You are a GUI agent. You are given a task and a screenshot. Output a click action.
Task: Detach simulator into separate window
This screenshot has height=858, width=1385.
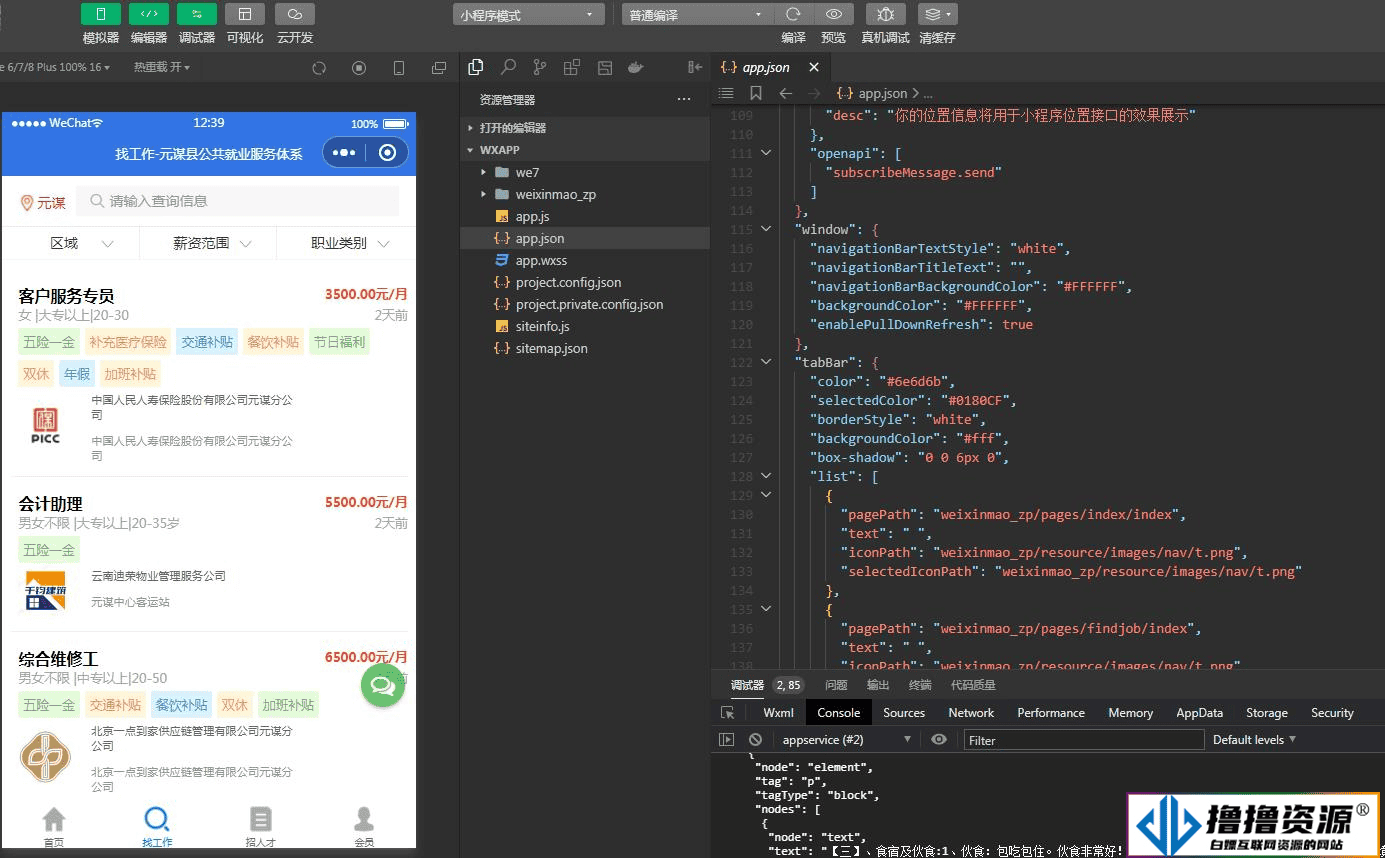439,68
